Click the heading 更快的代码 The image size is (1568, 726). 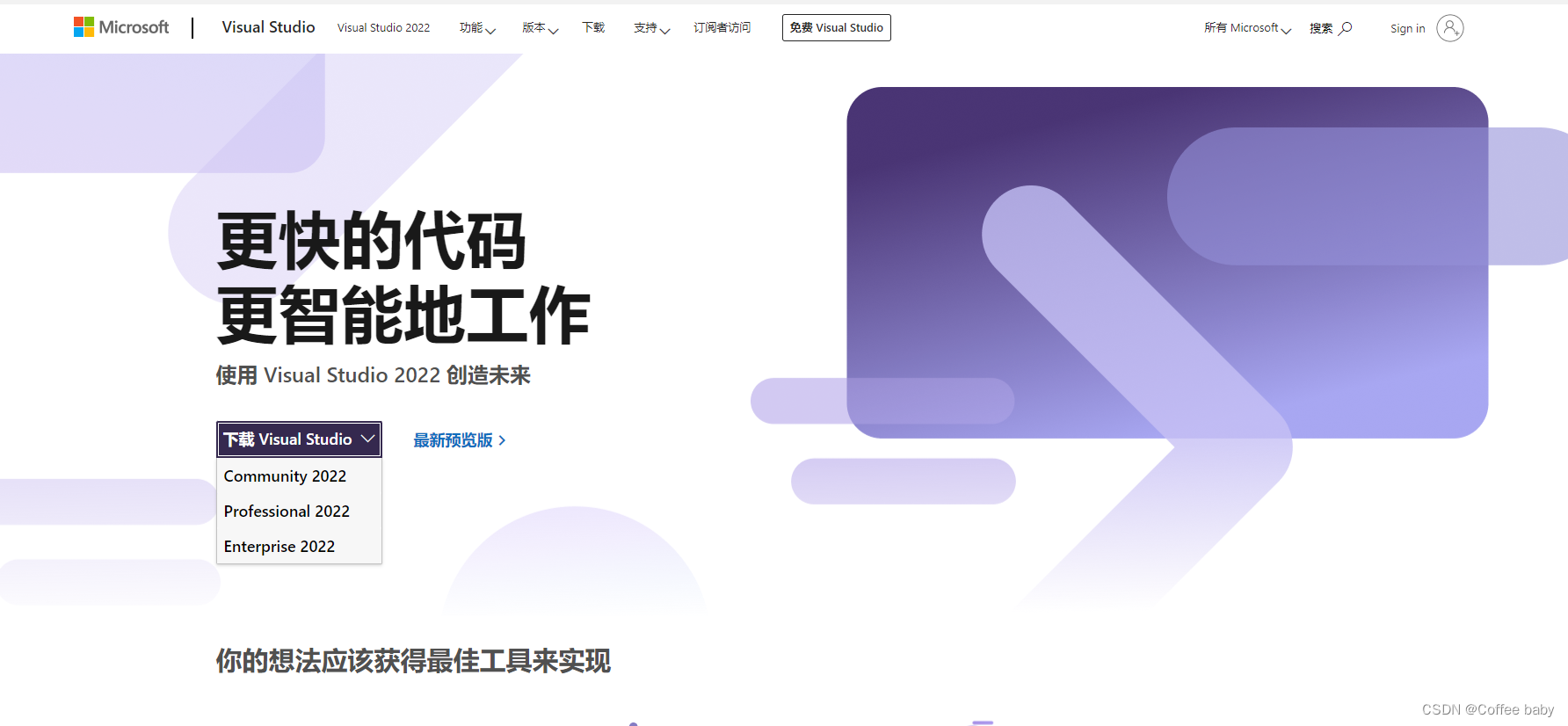pos(371,241)
